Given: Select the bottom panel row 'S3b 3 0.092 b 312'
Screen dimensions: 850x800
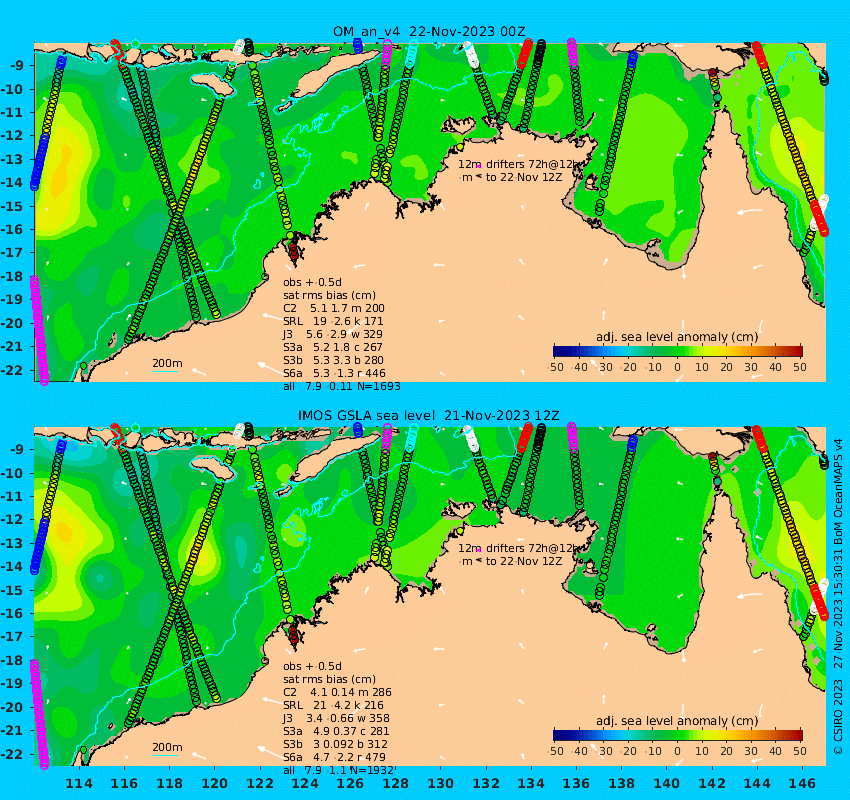Looking at the screenshot, I should pyautogui.click(x=336, y=744).
